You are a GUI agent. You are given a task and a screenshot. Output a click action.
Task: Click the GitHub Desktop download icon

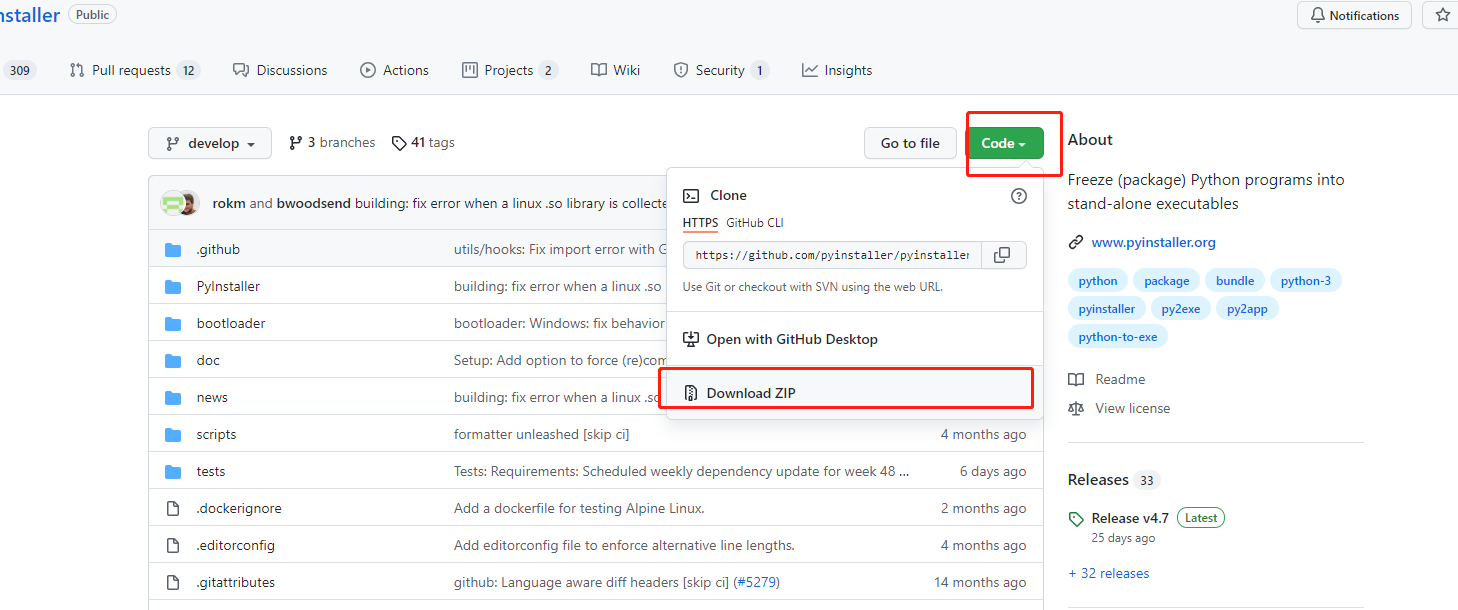(691, 339)
